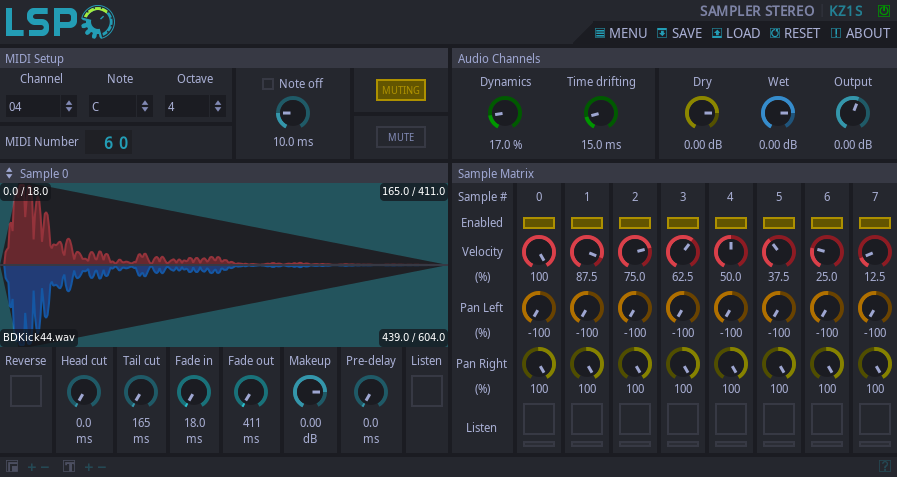Click the Velocity knob showing 12.5
The width and height of the screenshot is (897, 477).
[x=875, y=252]
